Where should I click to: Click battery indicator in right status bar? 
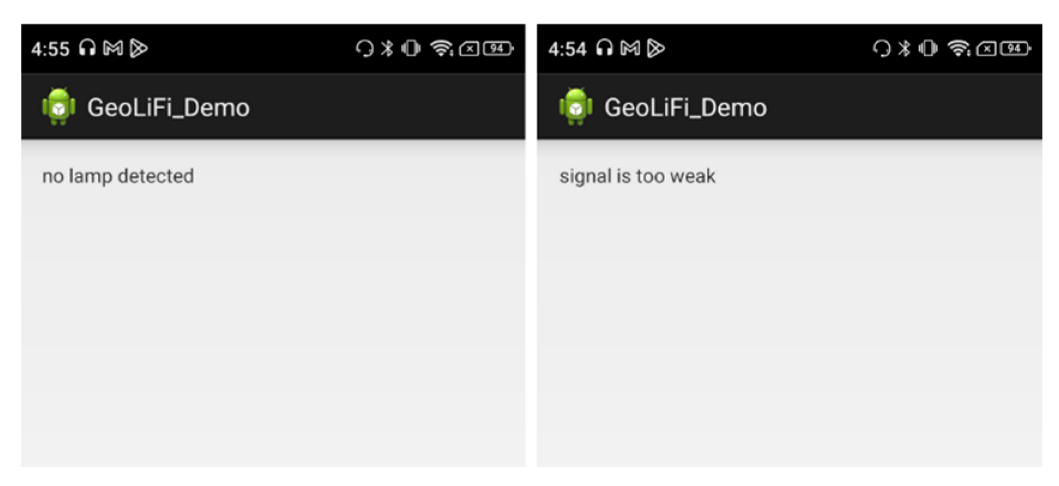[1015, 48]
